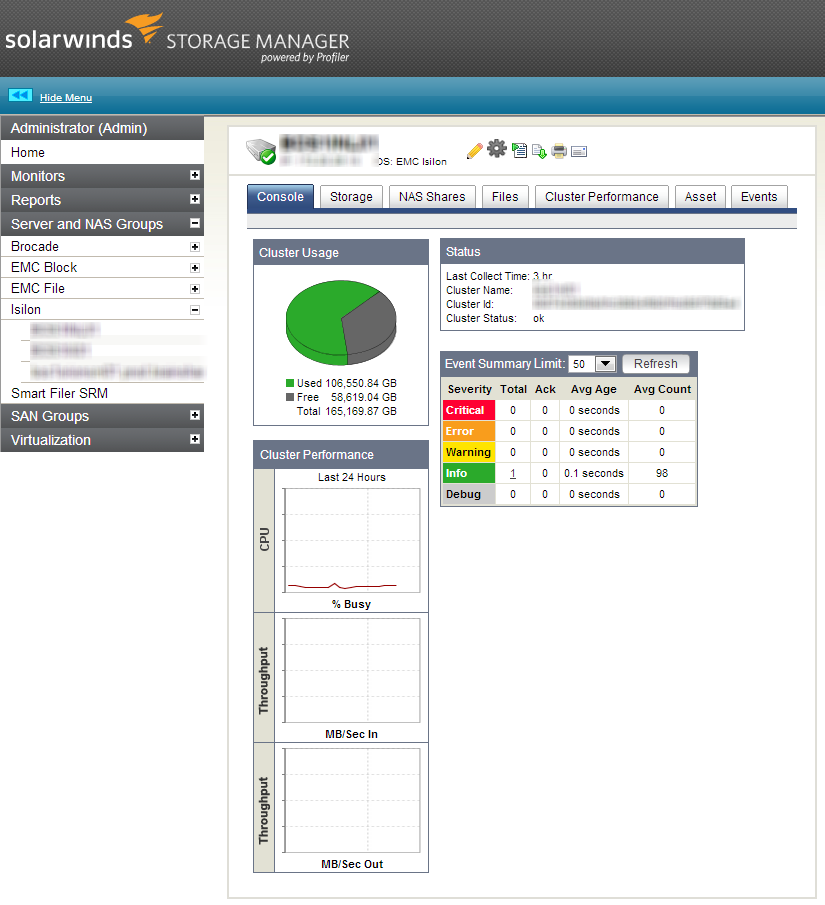
Task: Click the Critical severity cell
Action: 469,410
